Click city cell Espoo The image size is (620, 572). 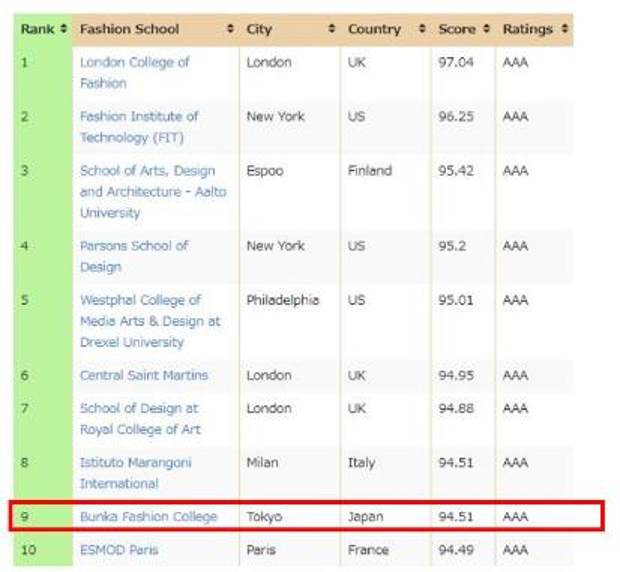click(265, 171)
